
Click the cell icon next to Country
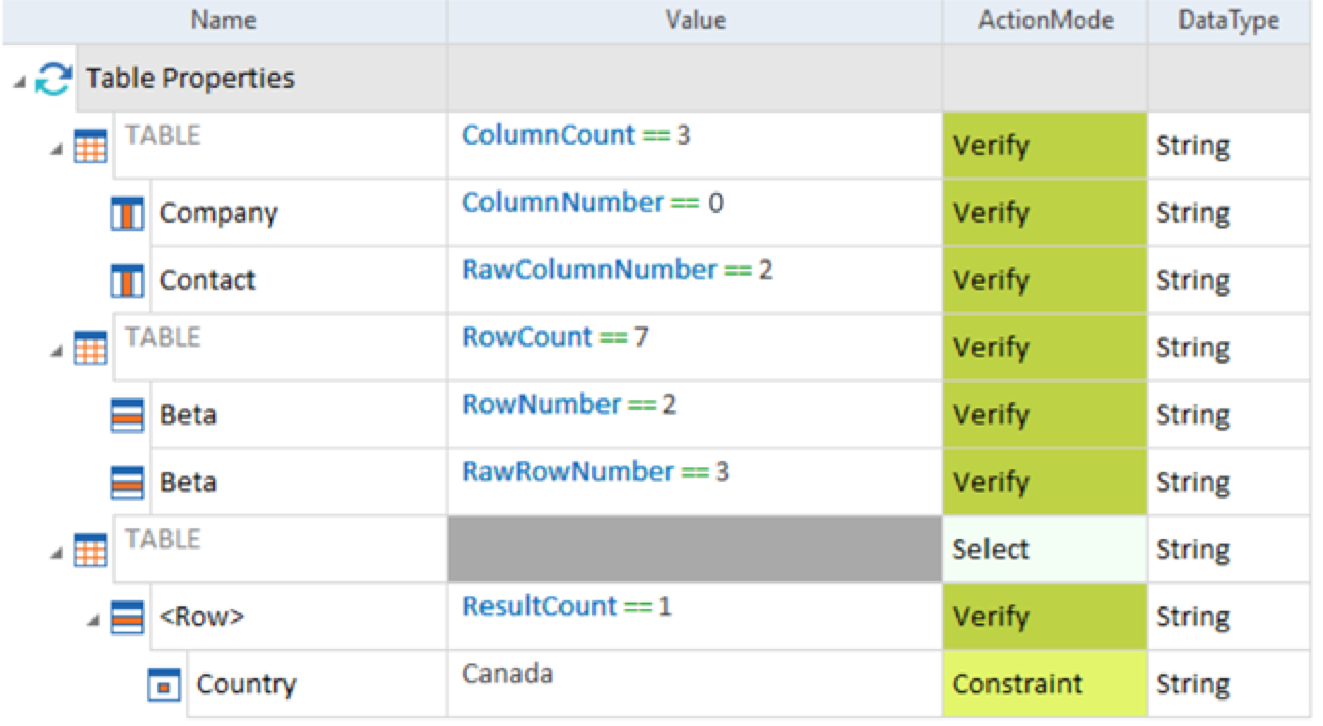pos(165,685)
